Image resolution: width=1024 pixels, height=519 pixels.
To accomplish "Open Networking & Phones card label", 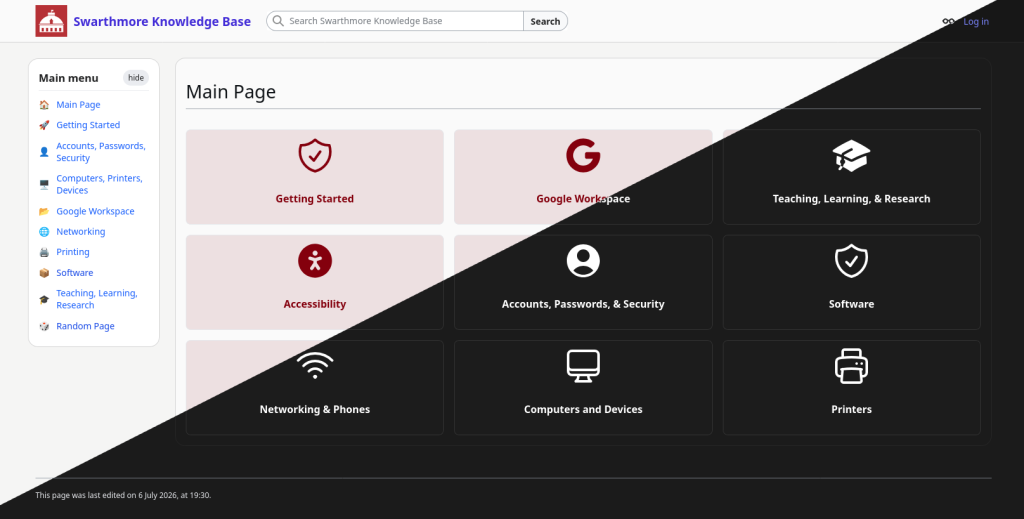I will click(315, 409).
